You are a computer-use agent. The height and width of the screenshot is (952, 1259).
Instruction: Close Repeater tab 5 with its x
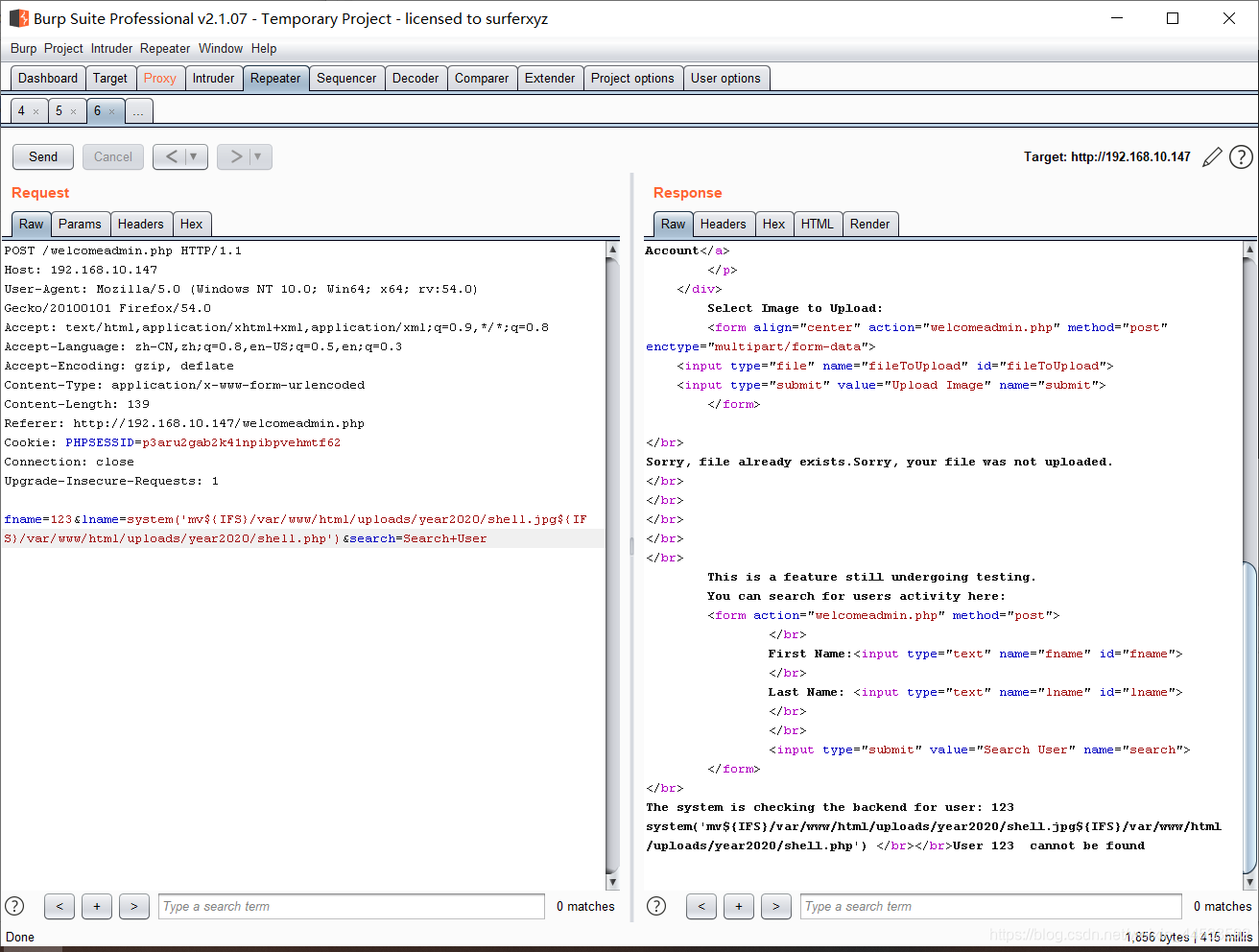click(x=73, y=112)
